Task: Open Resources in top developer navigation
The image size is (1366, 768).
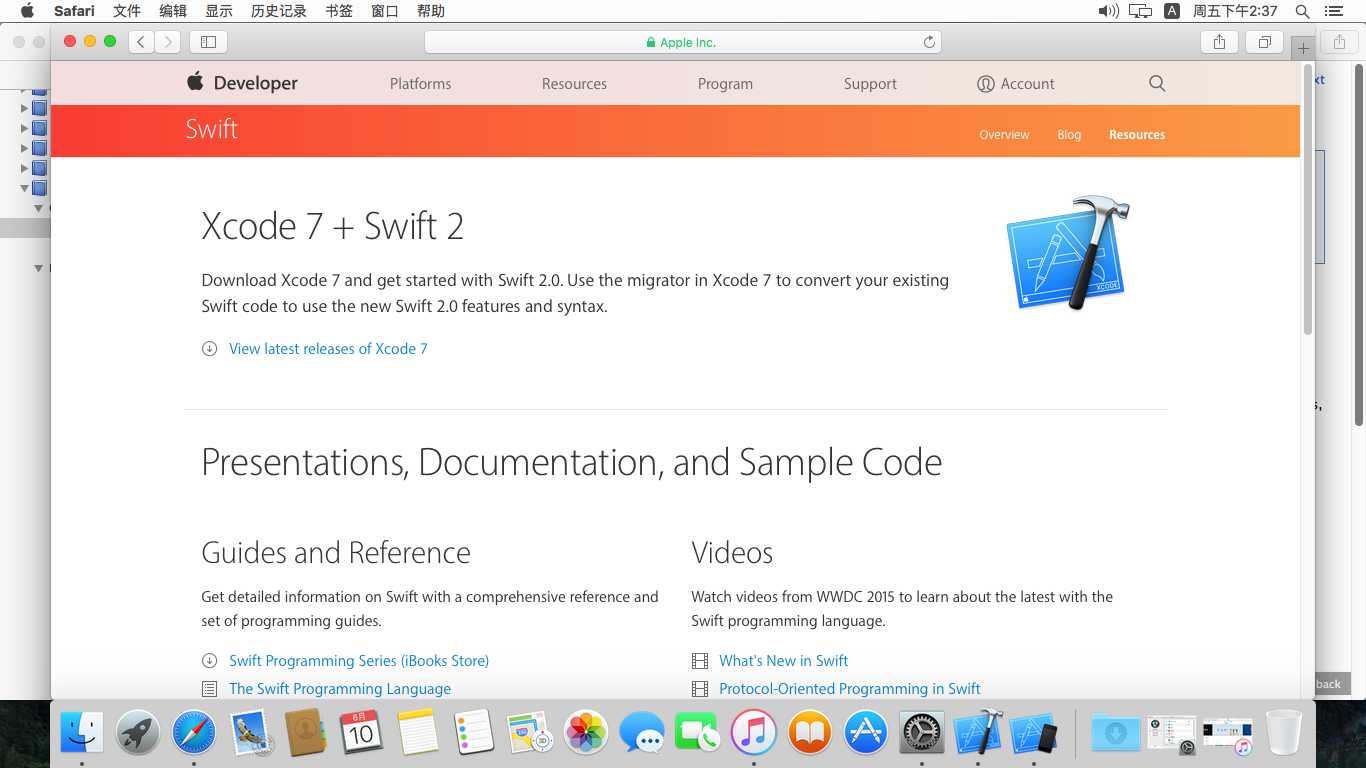Action: point(574,84)
